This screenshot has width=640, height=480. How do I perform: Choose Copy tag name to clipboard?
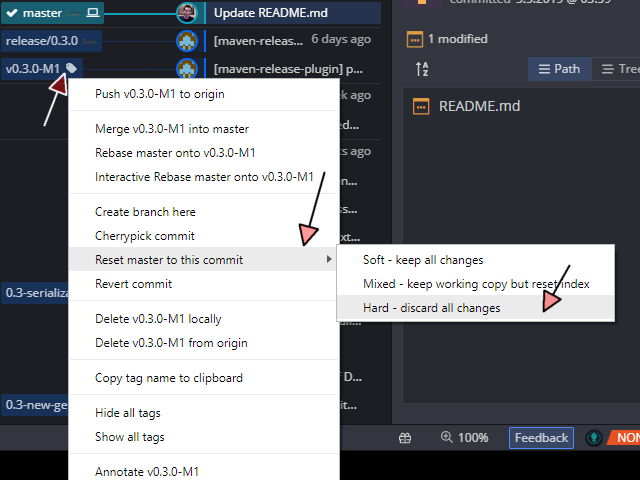[204, 378]
